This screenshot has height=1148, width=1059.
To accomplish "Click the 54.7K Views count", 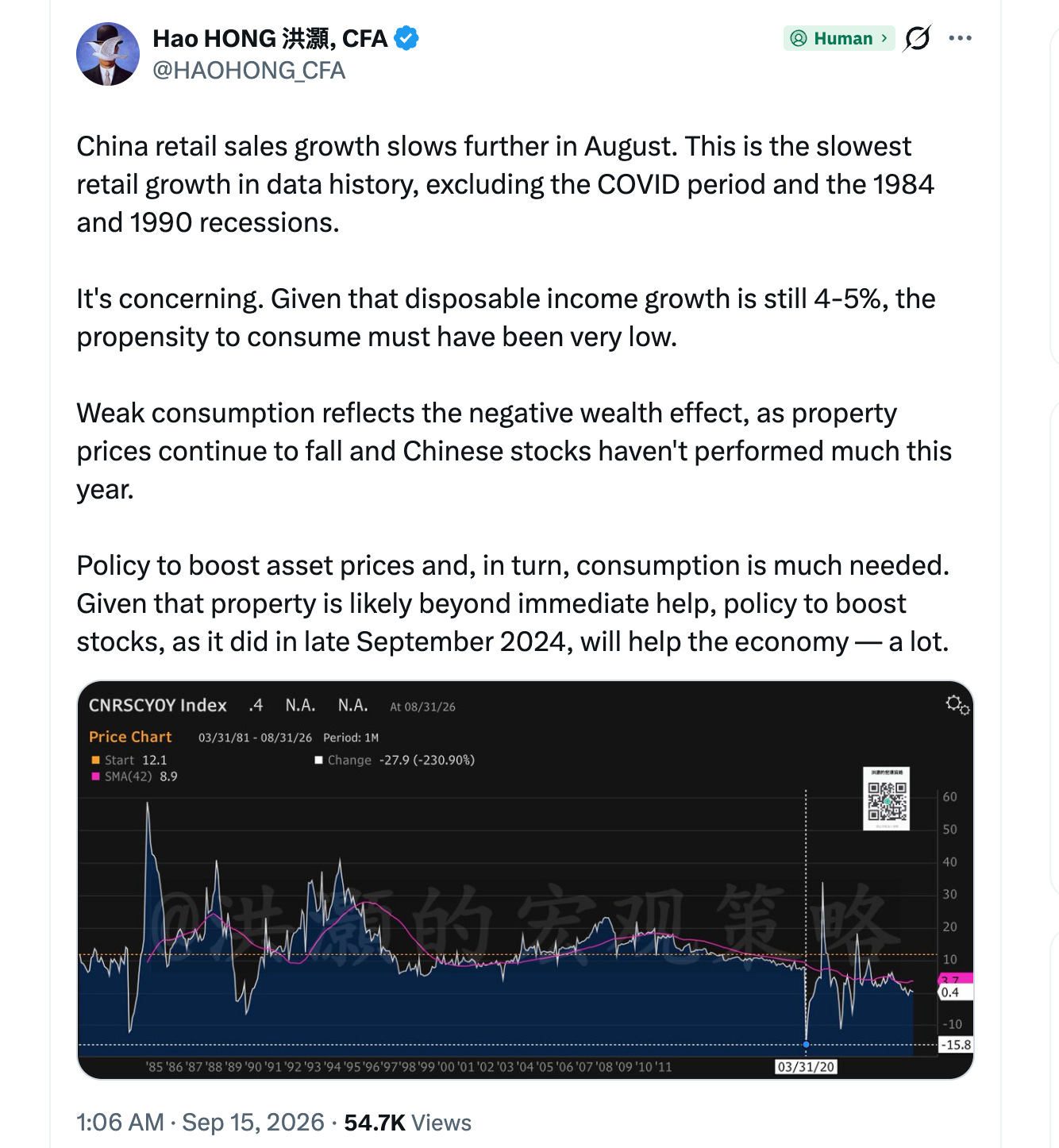I will pos(407,1123).
